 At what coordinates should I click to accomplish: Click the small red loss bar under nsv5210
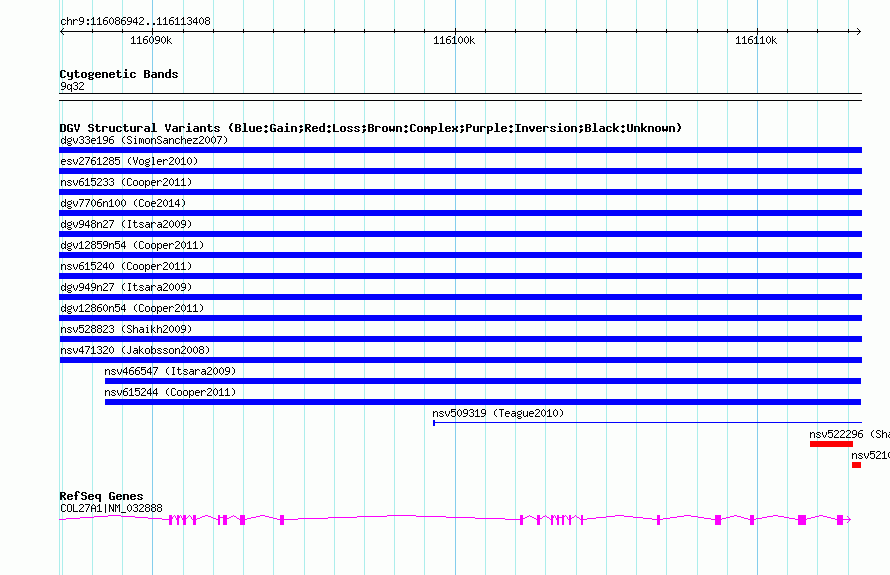857,465
